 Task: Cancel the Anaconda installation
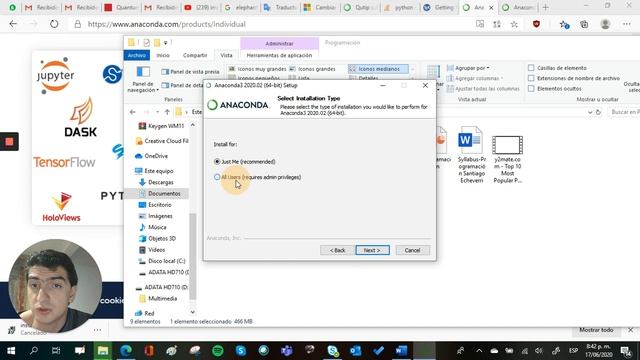pyautogui.click(x=412, y=250)
